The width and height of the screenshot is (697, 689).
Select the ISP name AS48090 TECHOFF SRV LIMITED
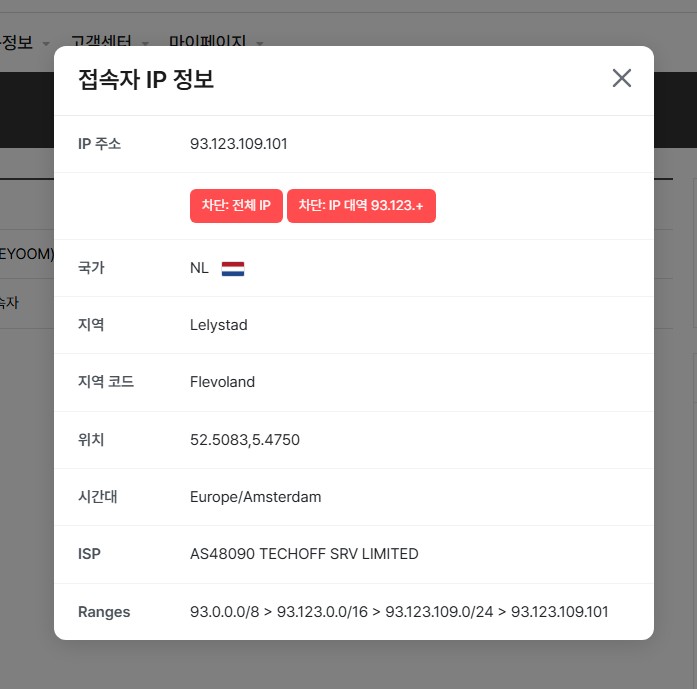click(304, 554)
